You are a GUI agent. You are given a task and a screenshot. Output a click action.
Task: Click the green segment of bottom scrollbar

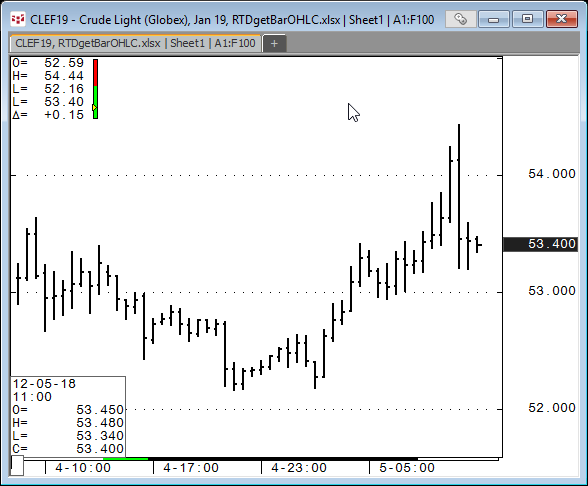(126, 458)
